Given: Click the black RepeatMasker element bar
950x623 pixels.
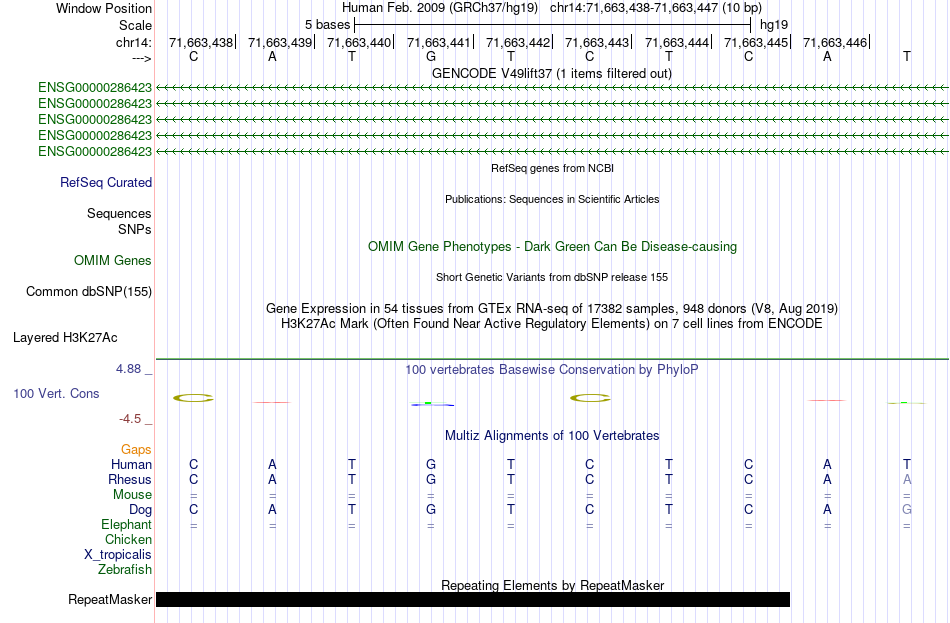Looking at the screenshot, I should pyautogui.click(x=473, y=599).
